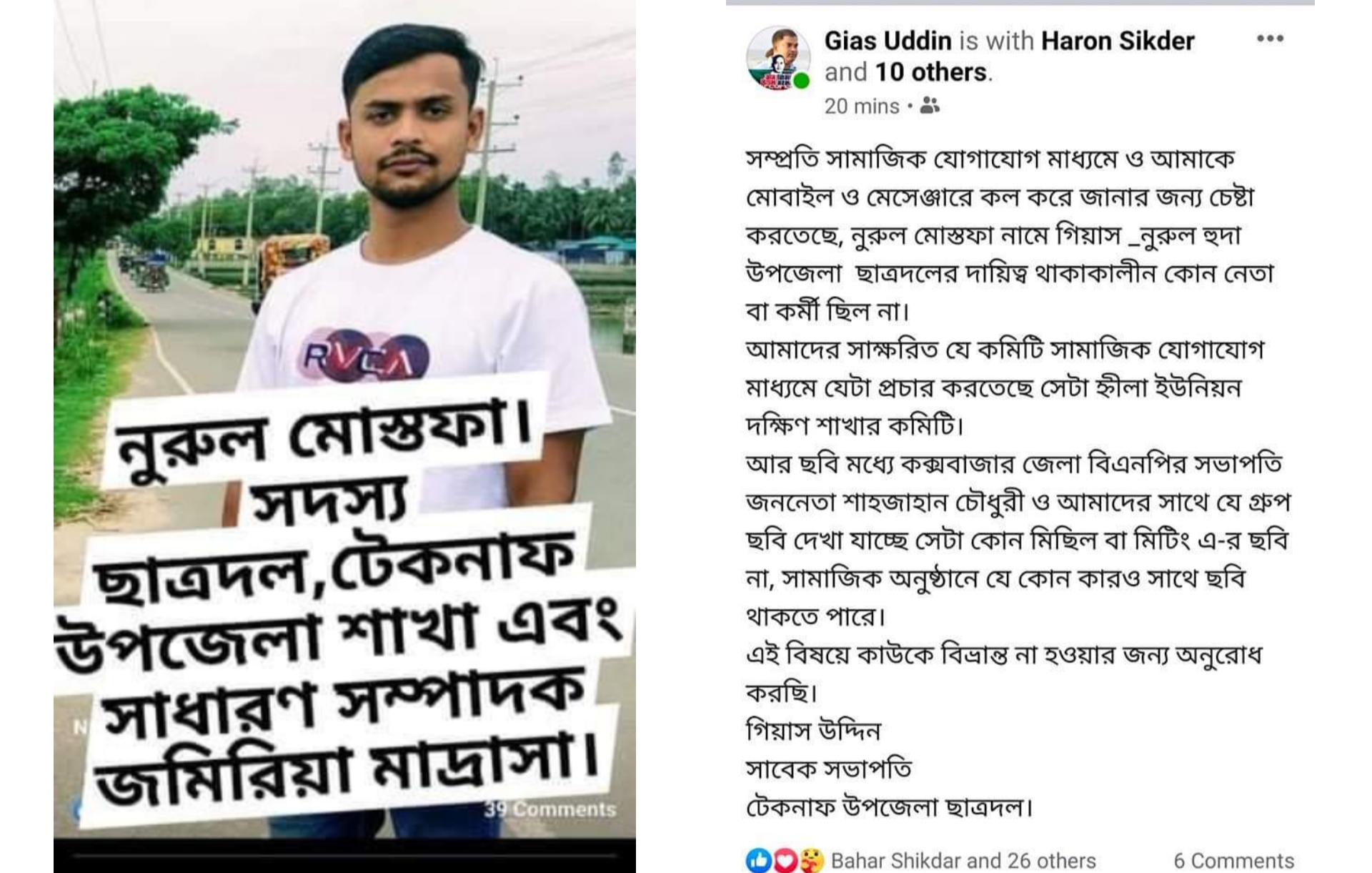Viewport: 1372px width, 873px height.
Task: Click the horizontal line on the black bar under the photo
Action: (344, 855)
